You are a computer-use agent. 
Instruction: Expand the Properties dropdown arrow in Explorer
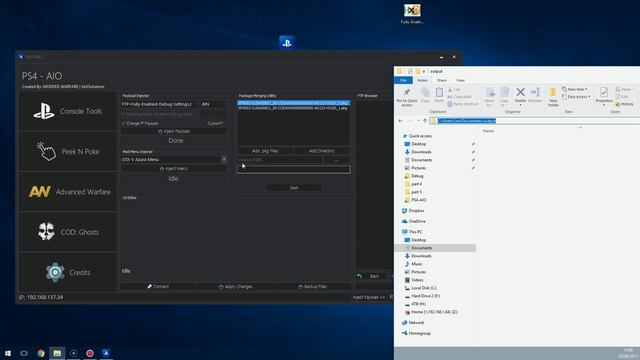coord(604,105)
